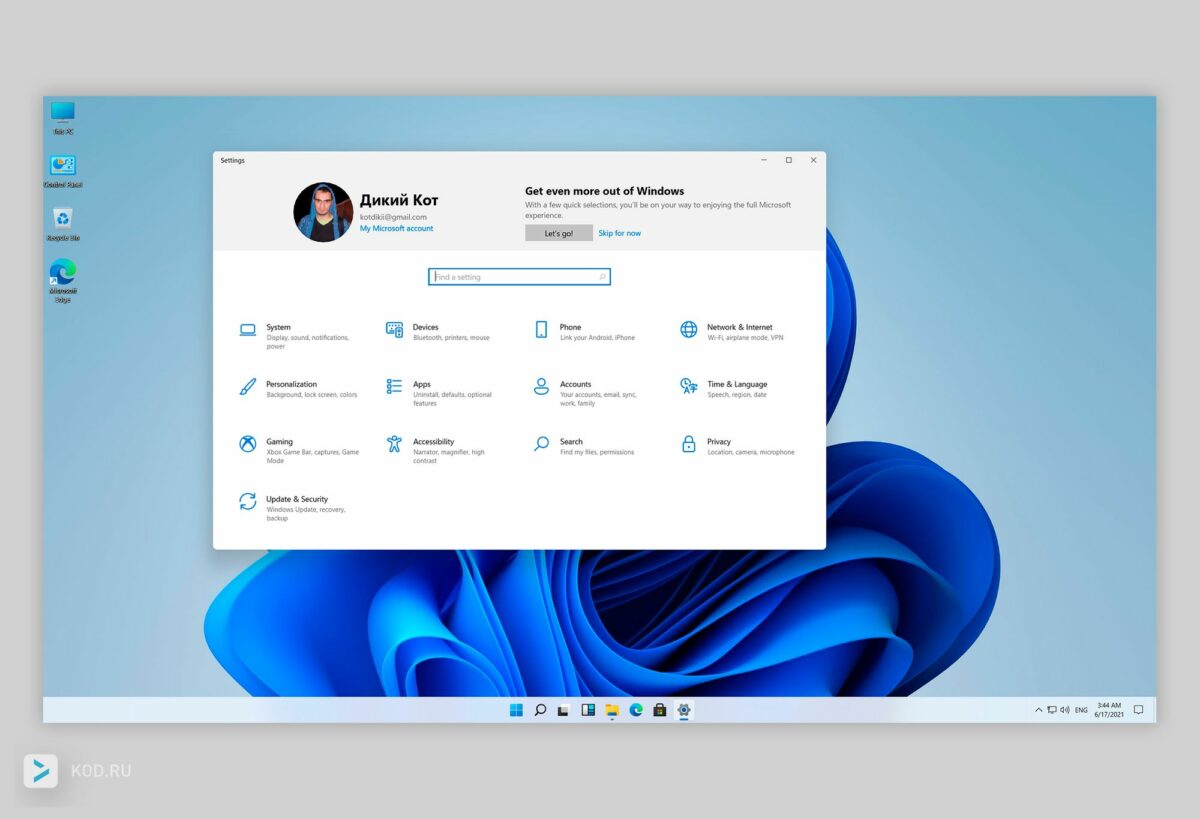
Task: Open the Phone settings category
Action: [585, 332]
